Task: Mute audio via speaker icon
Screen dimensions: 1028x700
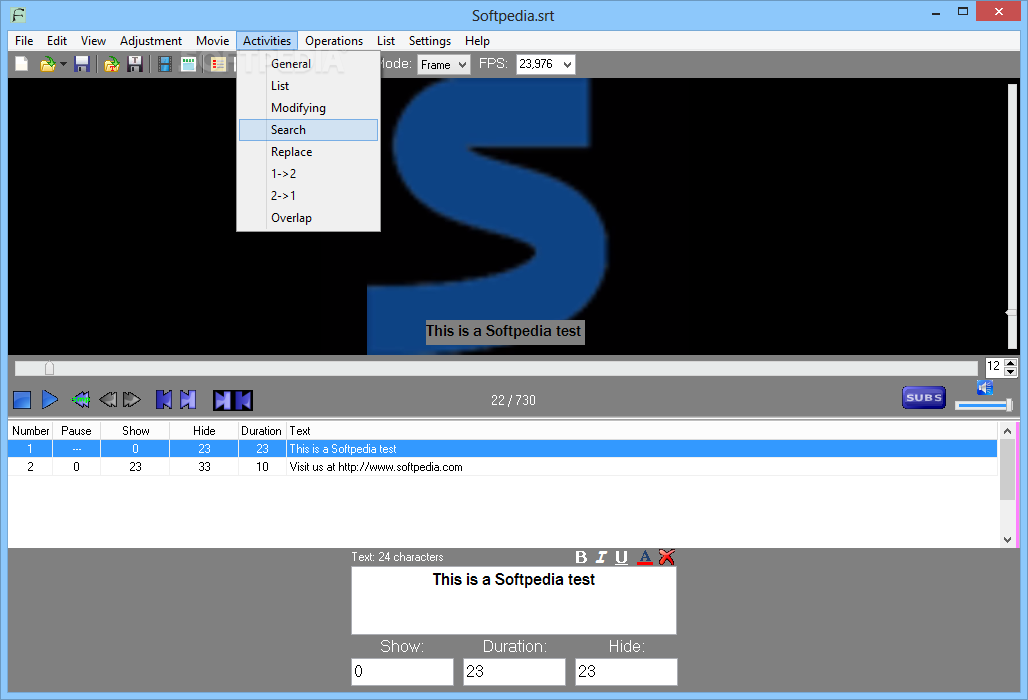Action: pos(985,387)
